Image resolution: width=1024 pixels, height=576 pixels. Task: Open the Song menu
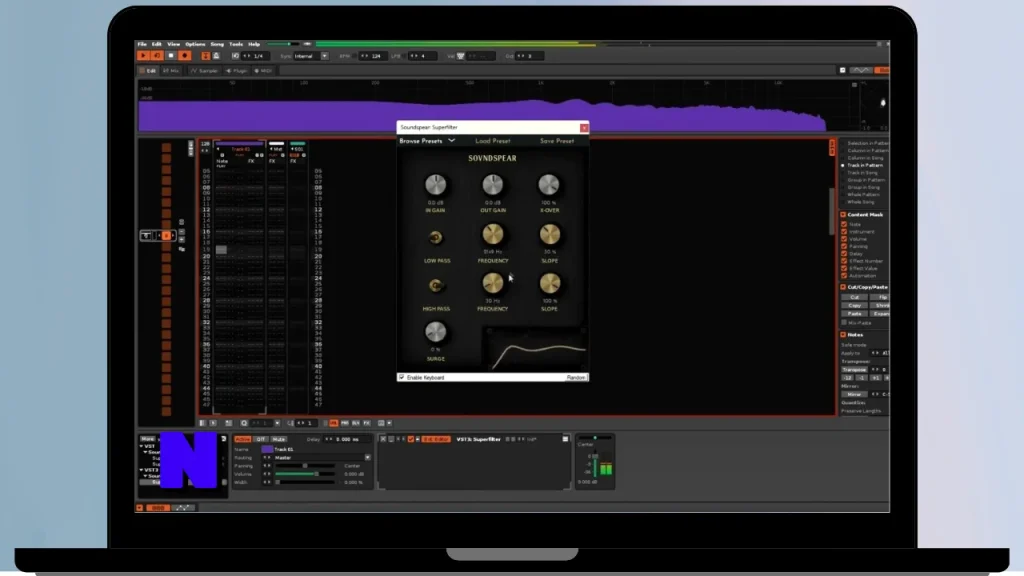point(217,44)
